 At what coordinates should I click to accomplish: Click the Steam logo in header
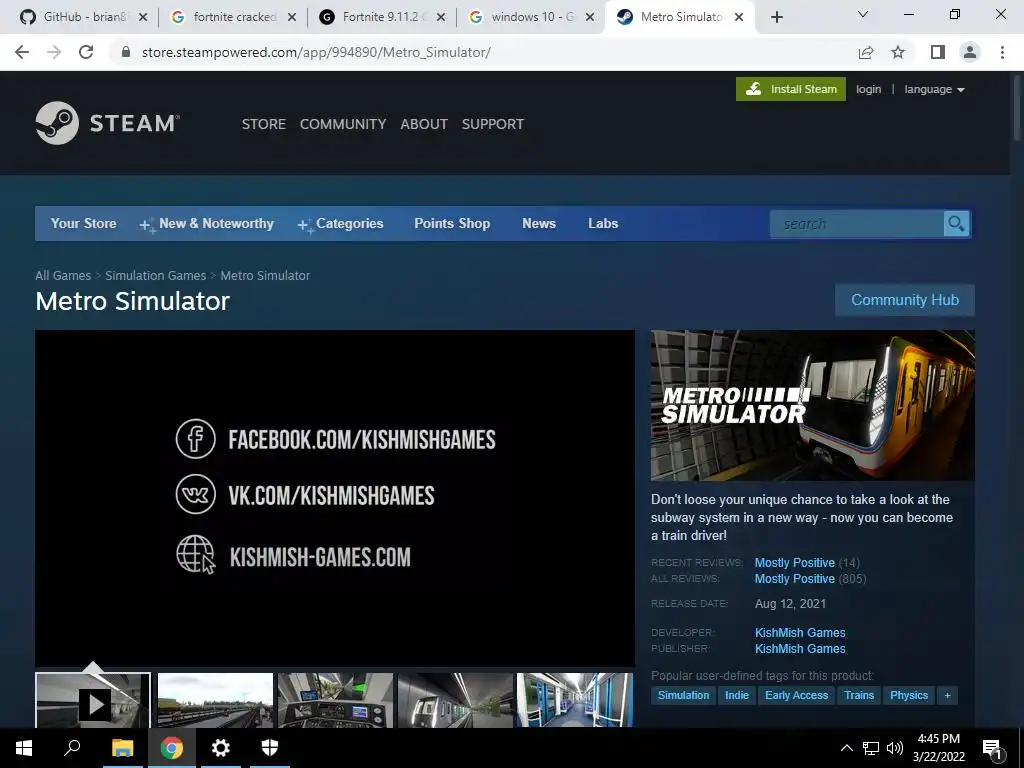tap(108, 123)
